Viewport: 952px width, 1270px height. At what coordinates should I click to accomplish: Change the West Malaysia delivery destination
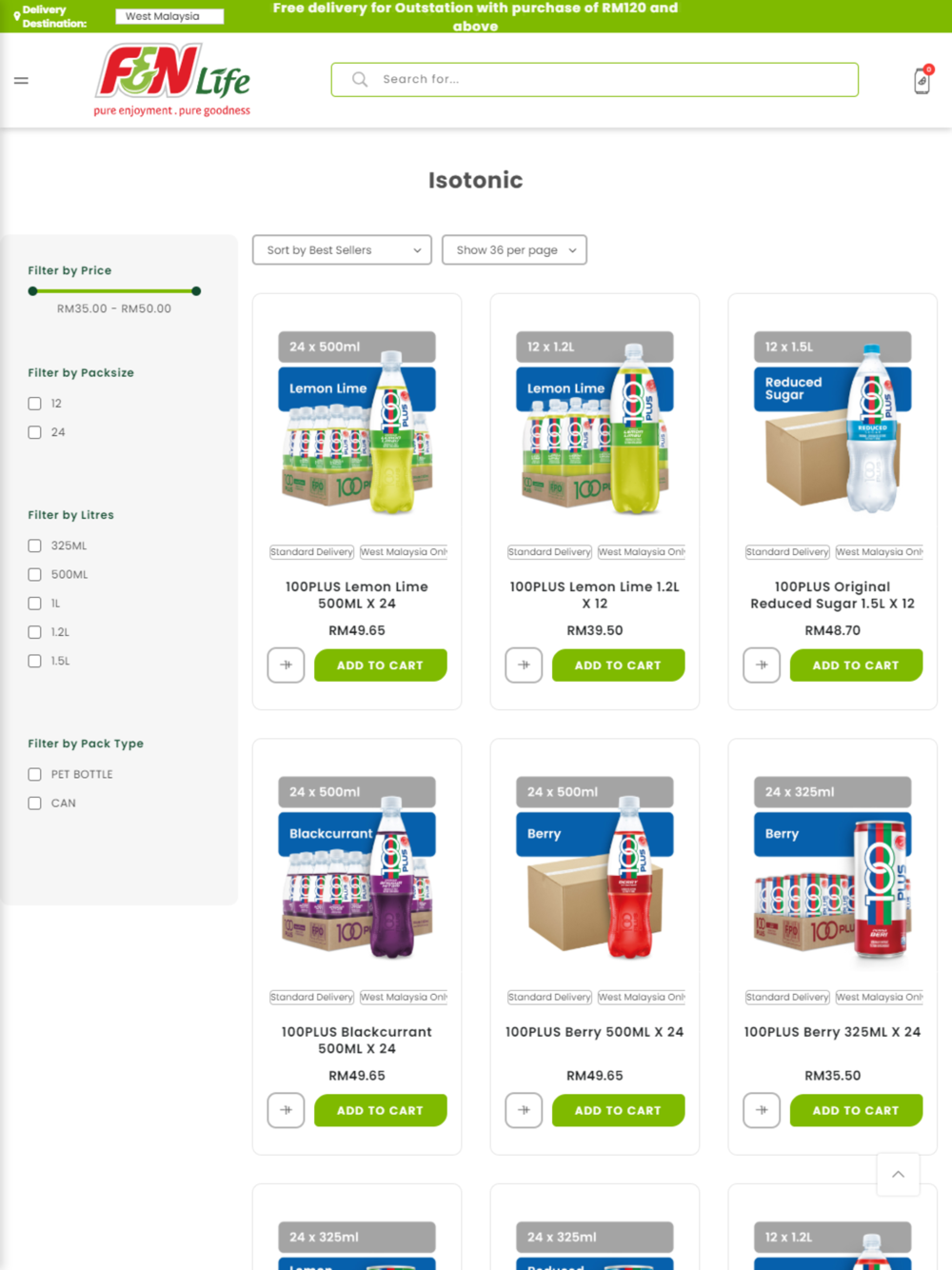pyautogui.click(x=169, y=16)
